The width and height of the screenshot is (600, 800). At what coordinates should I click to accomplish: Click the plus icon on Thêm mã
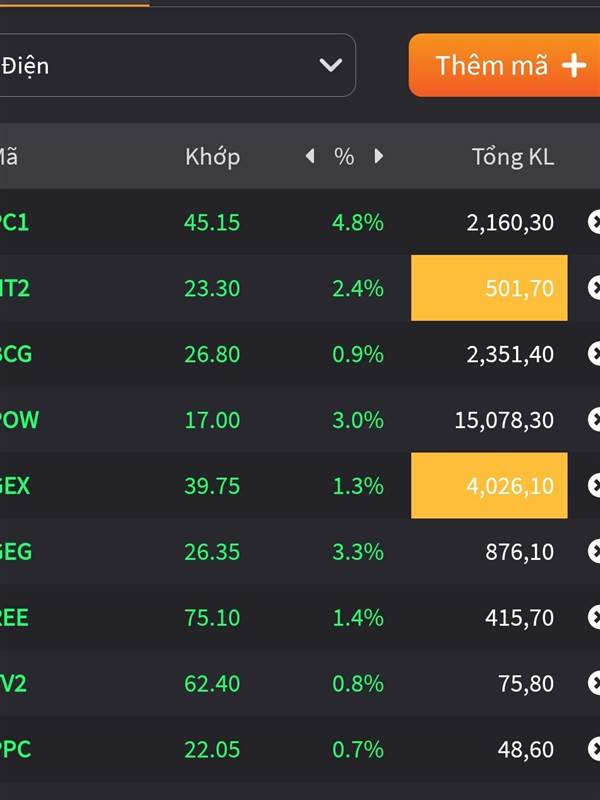(574, 66)
